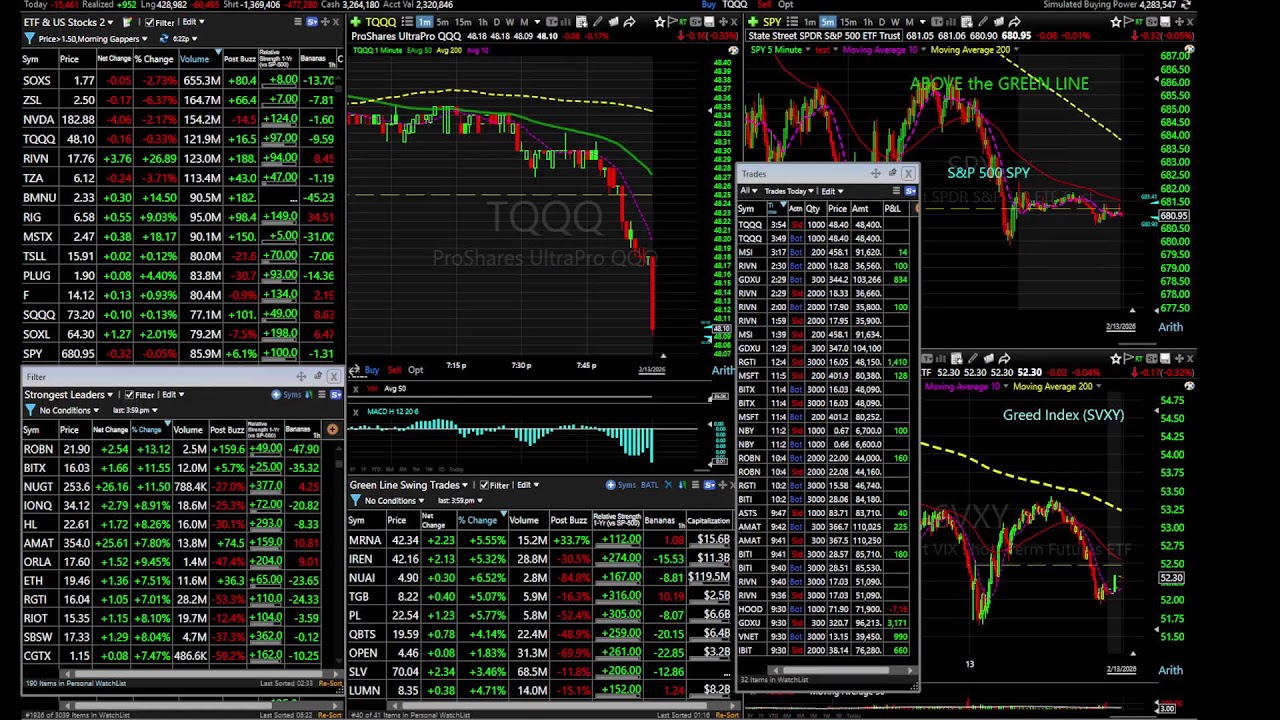
Task: Open the list icon next to TQQQ symbol
Action: click(x=407, y=22)
